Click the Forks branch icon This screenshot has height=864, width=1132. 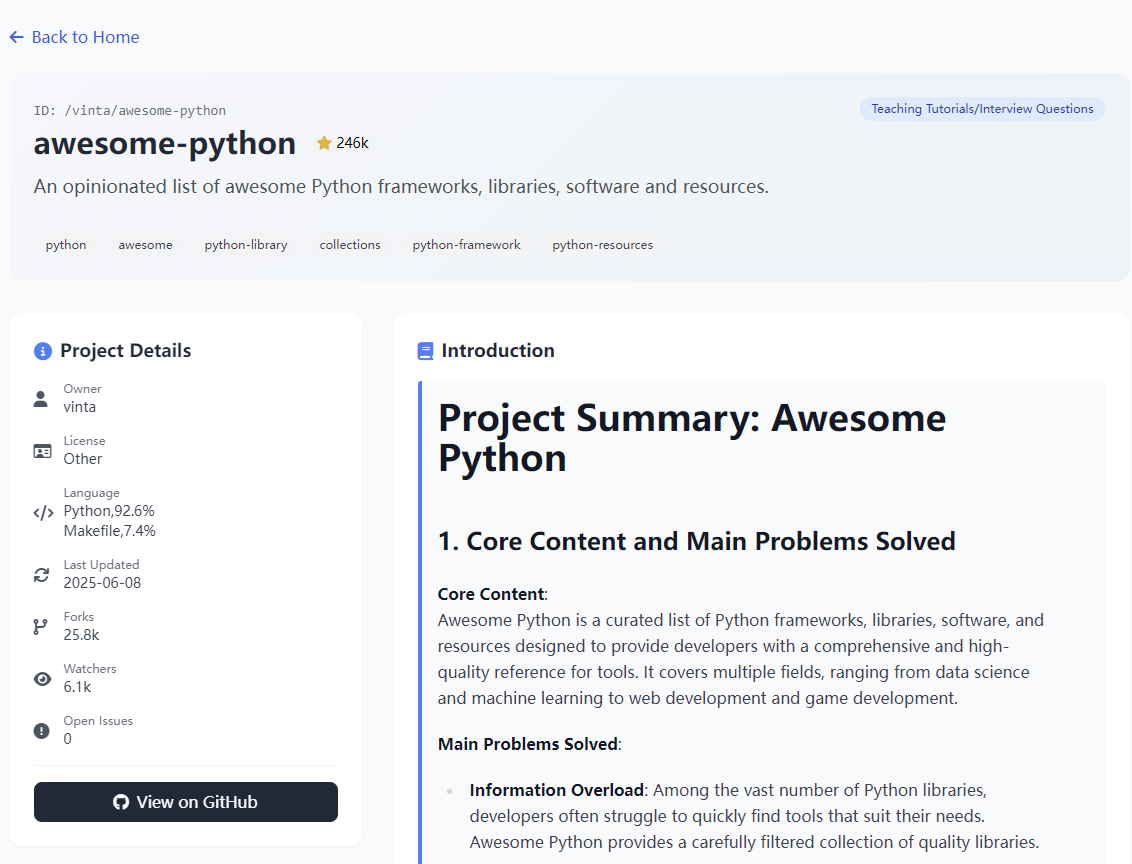[x=40, y=627]
